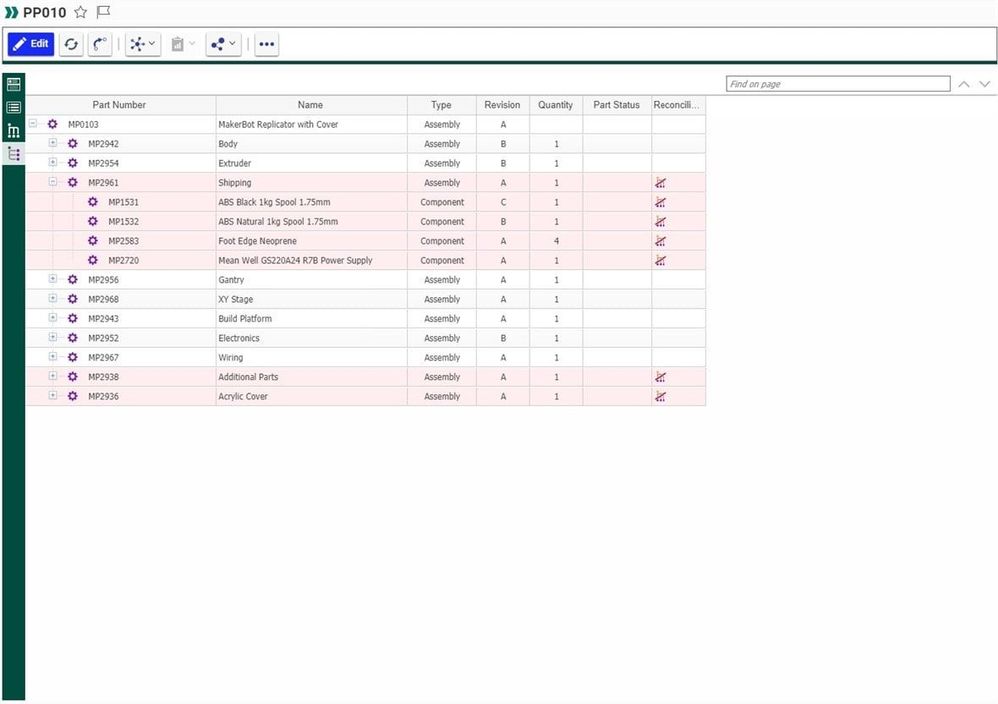Open the three-dots more options menu
998x704 pixels.
tap(267, 44)
